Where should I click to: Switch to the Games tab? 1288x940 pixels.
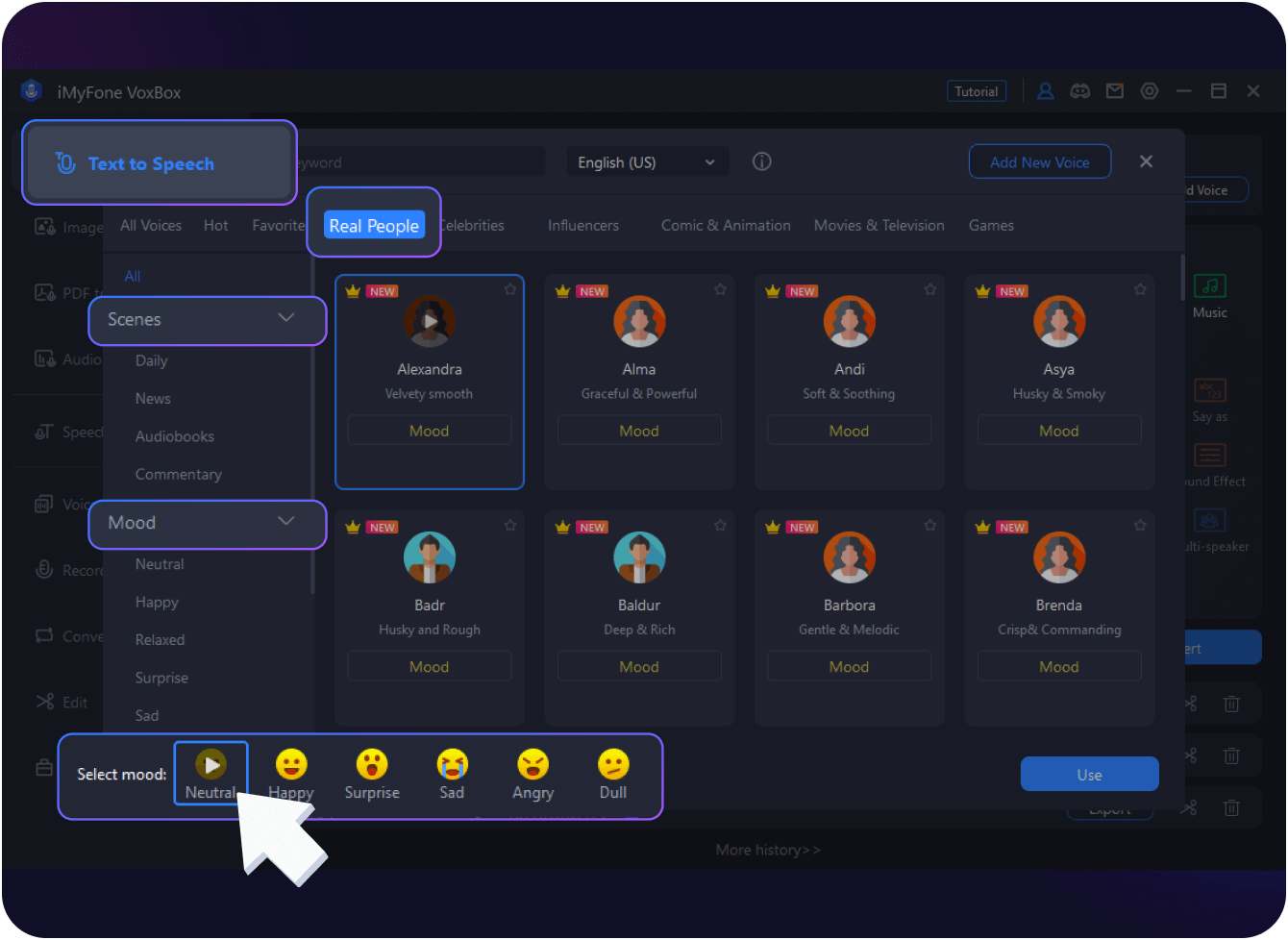click(x=991, y=225)
